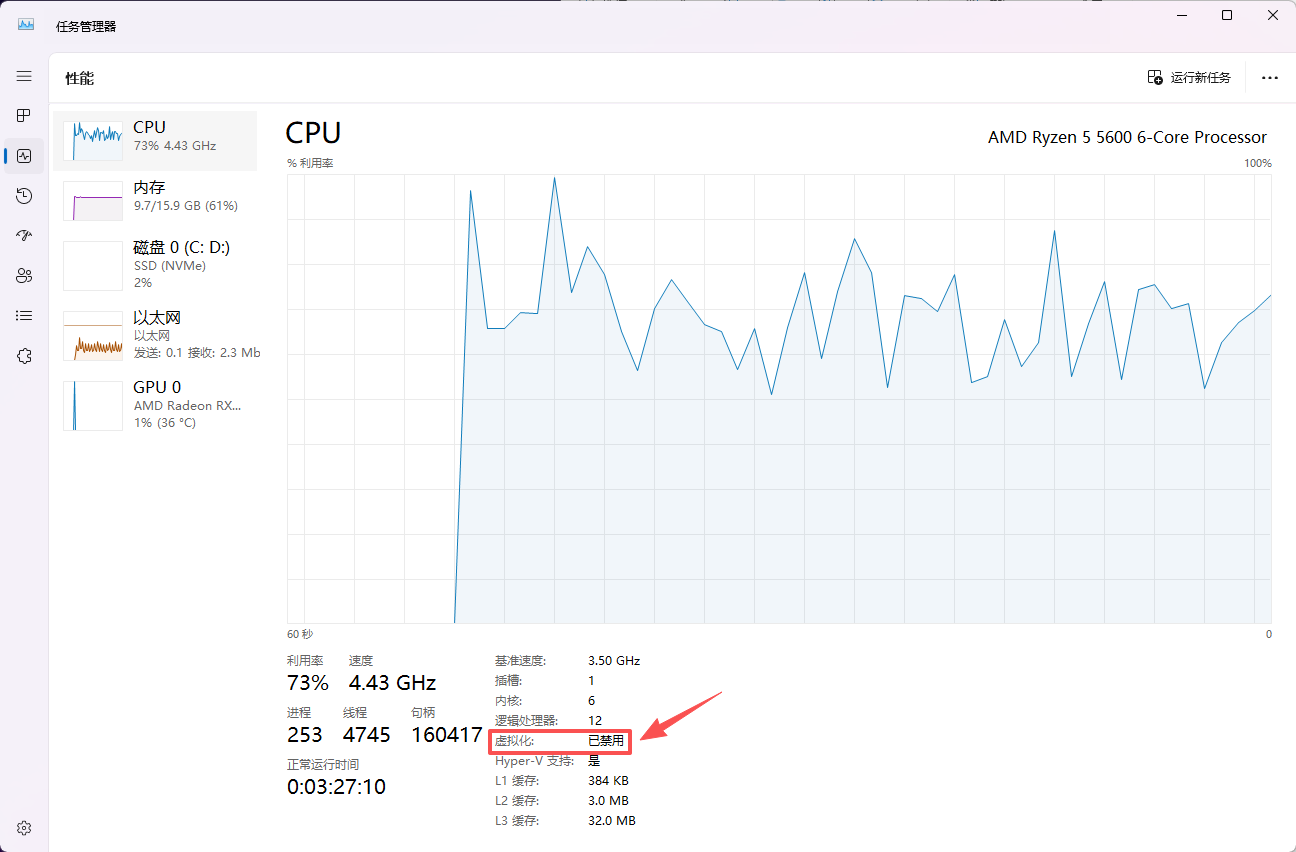Click the CPU utilization graph
Screen dimensions: 1296x852
(778, 400)
